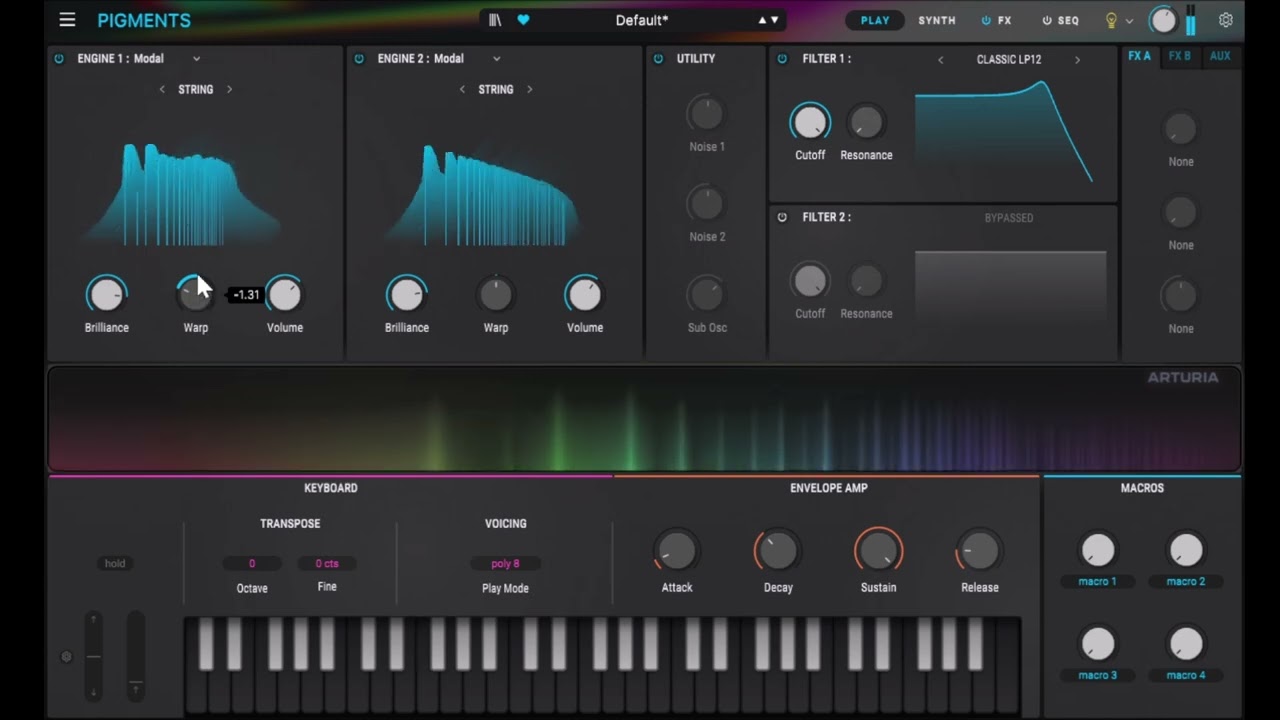Click the modulation wheel slider
Viewport: 1280px width, 720px height.
coord(135,655)
